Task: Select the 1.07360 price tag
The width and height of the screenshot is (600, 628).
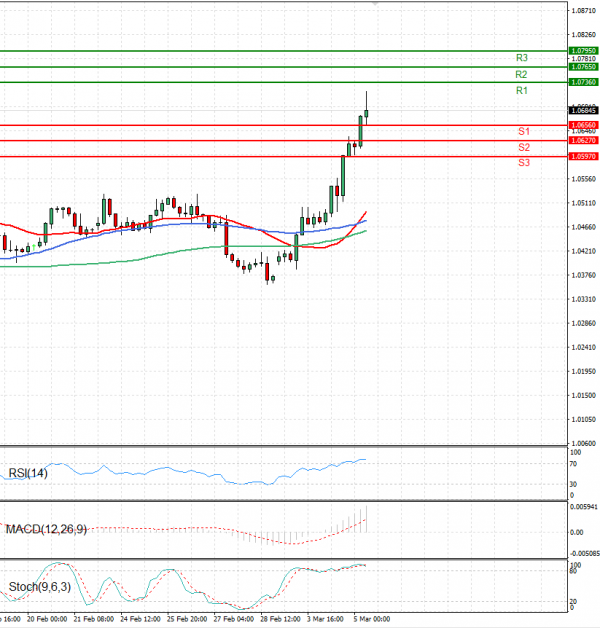Action: pos(583,82)
